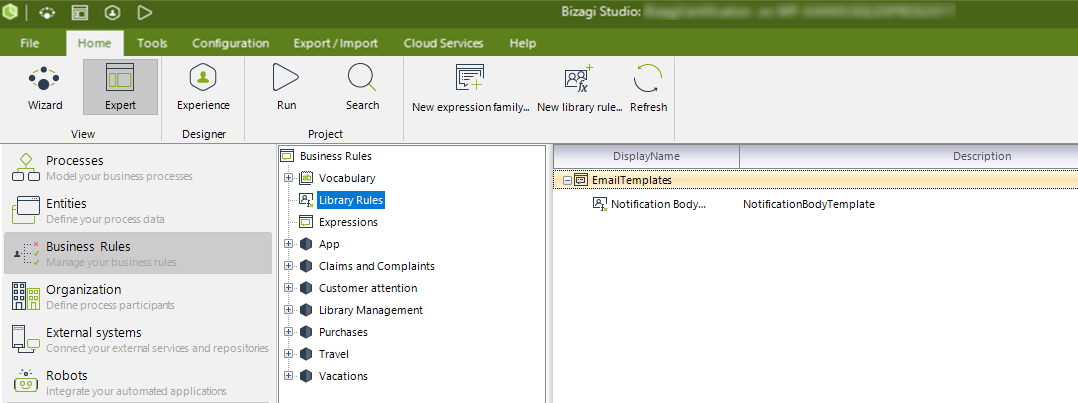Click the Bizagi logo icon in title bar

click(x=10, y=12)
